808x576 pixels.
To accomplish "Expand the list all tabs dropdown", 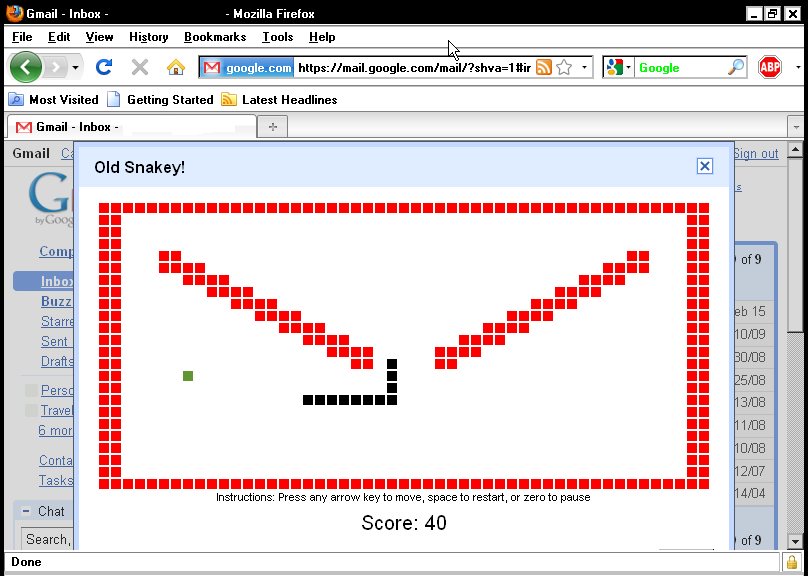I will coord(796,127).
